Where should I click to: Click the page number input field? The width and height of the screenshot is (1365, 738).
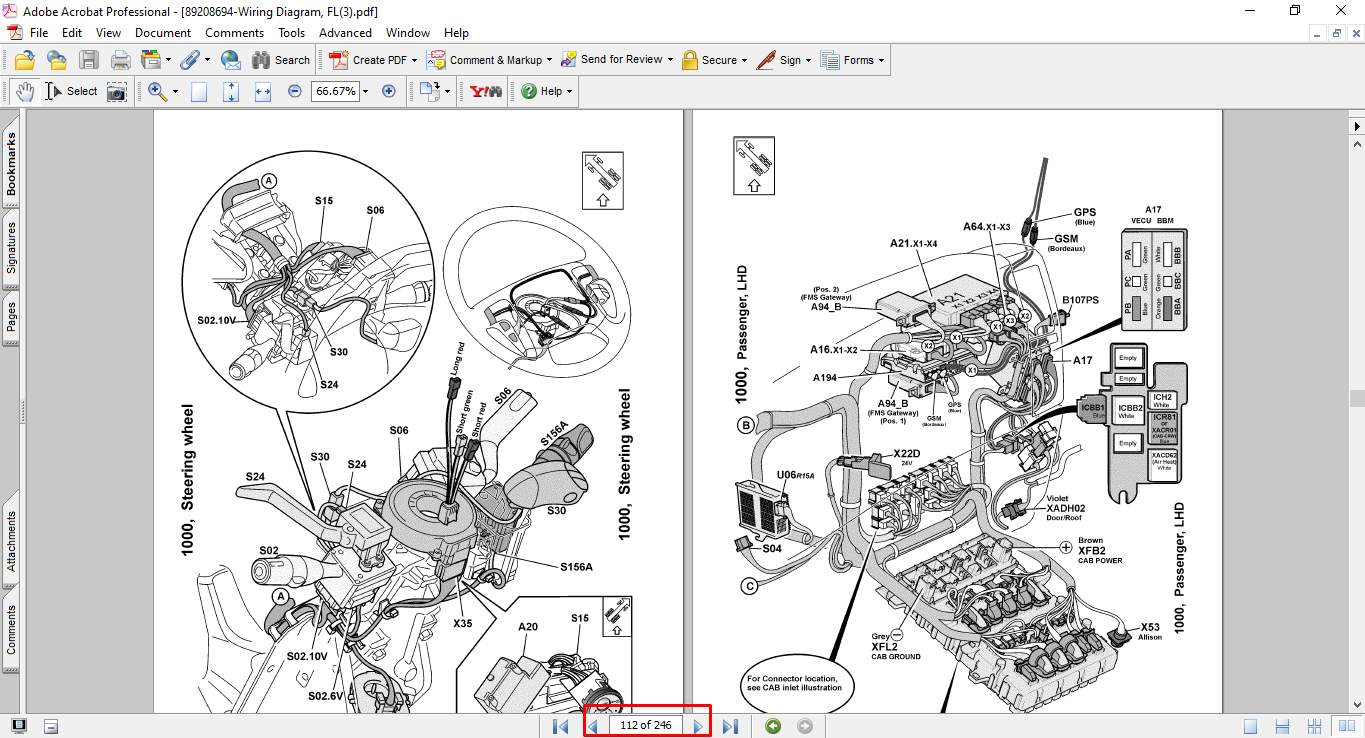coord(645,726)
